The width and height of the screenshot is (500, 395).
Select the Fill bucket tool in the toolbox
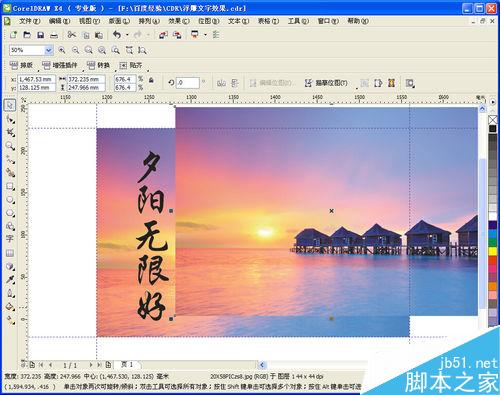pyautogui.click(x=10, y=307)
